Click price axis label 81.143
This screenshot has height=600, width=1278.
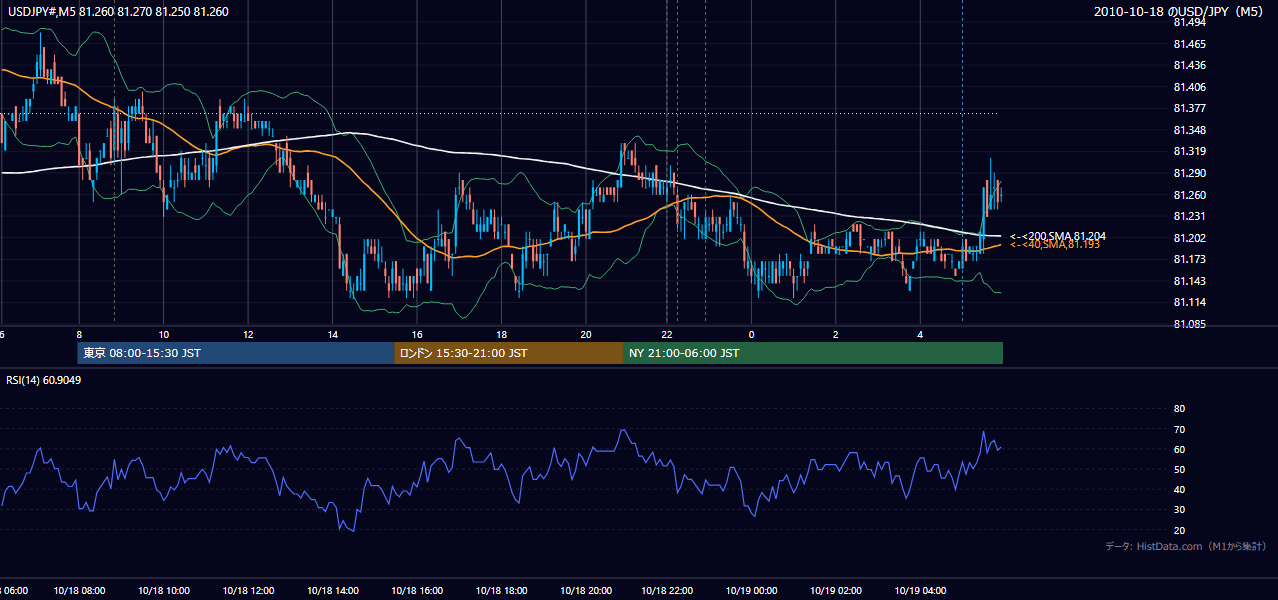coord(1189,281)
